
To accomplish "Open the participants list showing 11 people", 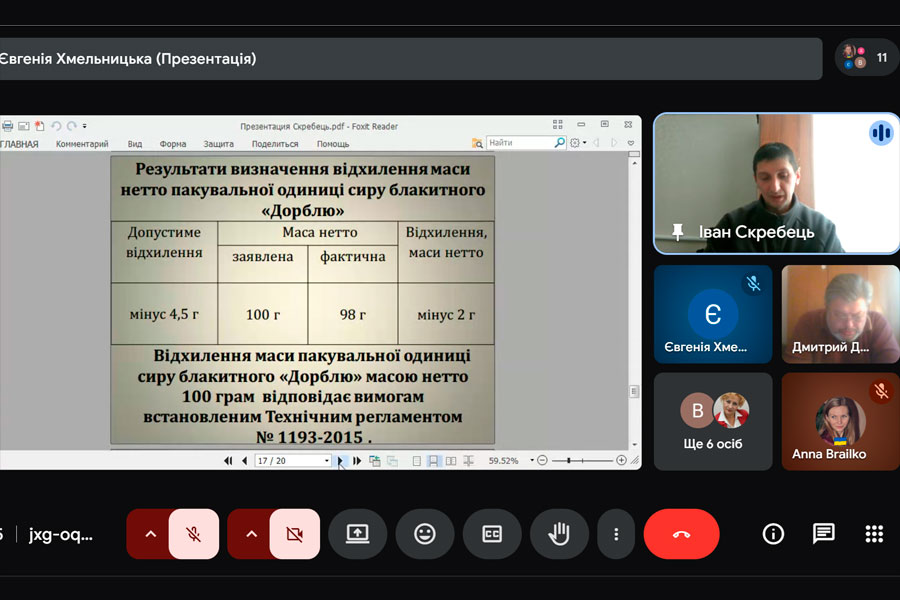I will [867, 57].
